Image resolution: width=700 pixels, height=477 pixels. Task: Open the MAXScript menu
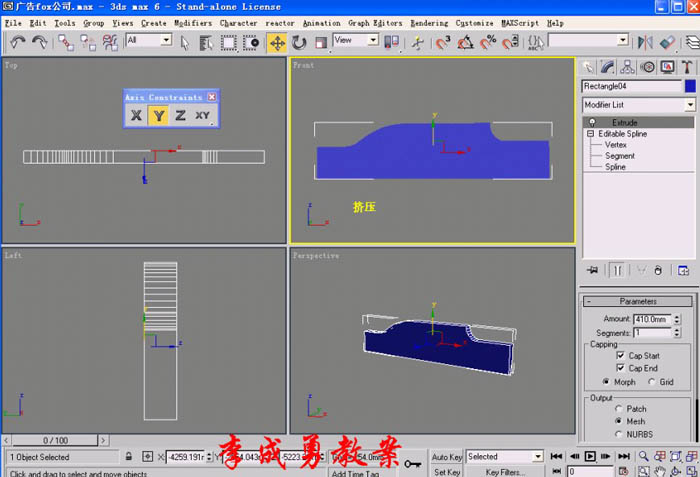point(520,23)
